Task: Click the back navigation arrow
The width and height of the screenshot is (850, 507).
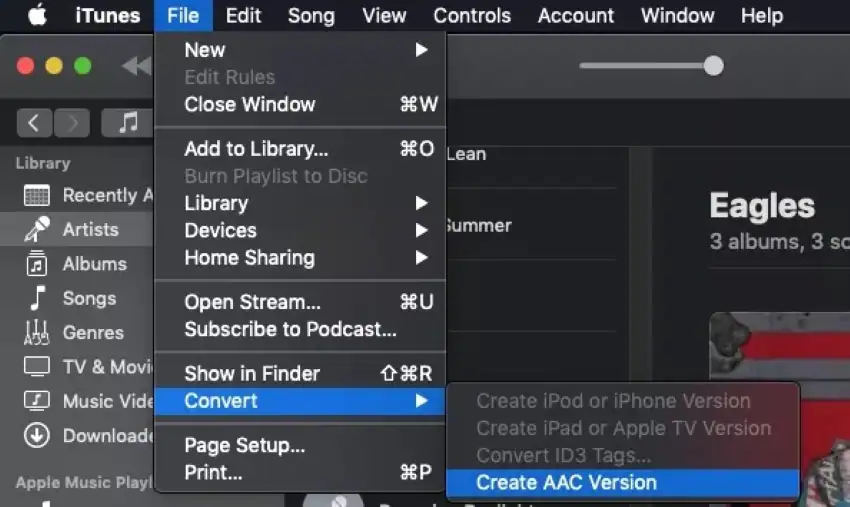Action: coord(35,123)
